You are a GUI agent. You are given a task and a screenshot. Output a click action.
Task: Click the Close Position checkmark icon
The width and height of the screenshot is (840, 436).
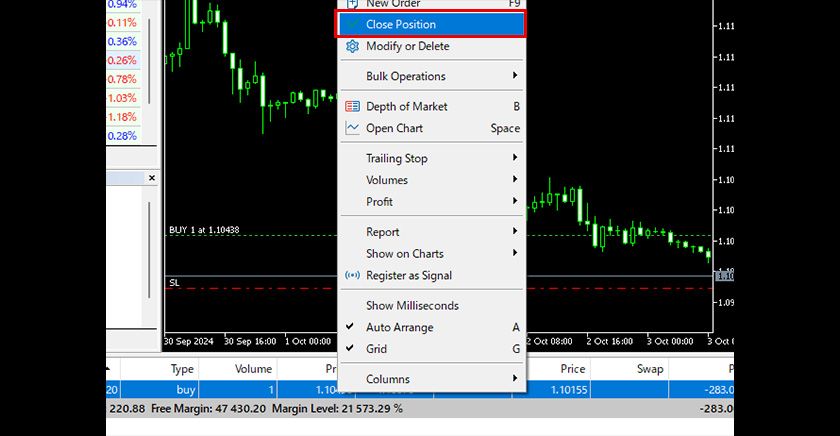pos(352,24)
